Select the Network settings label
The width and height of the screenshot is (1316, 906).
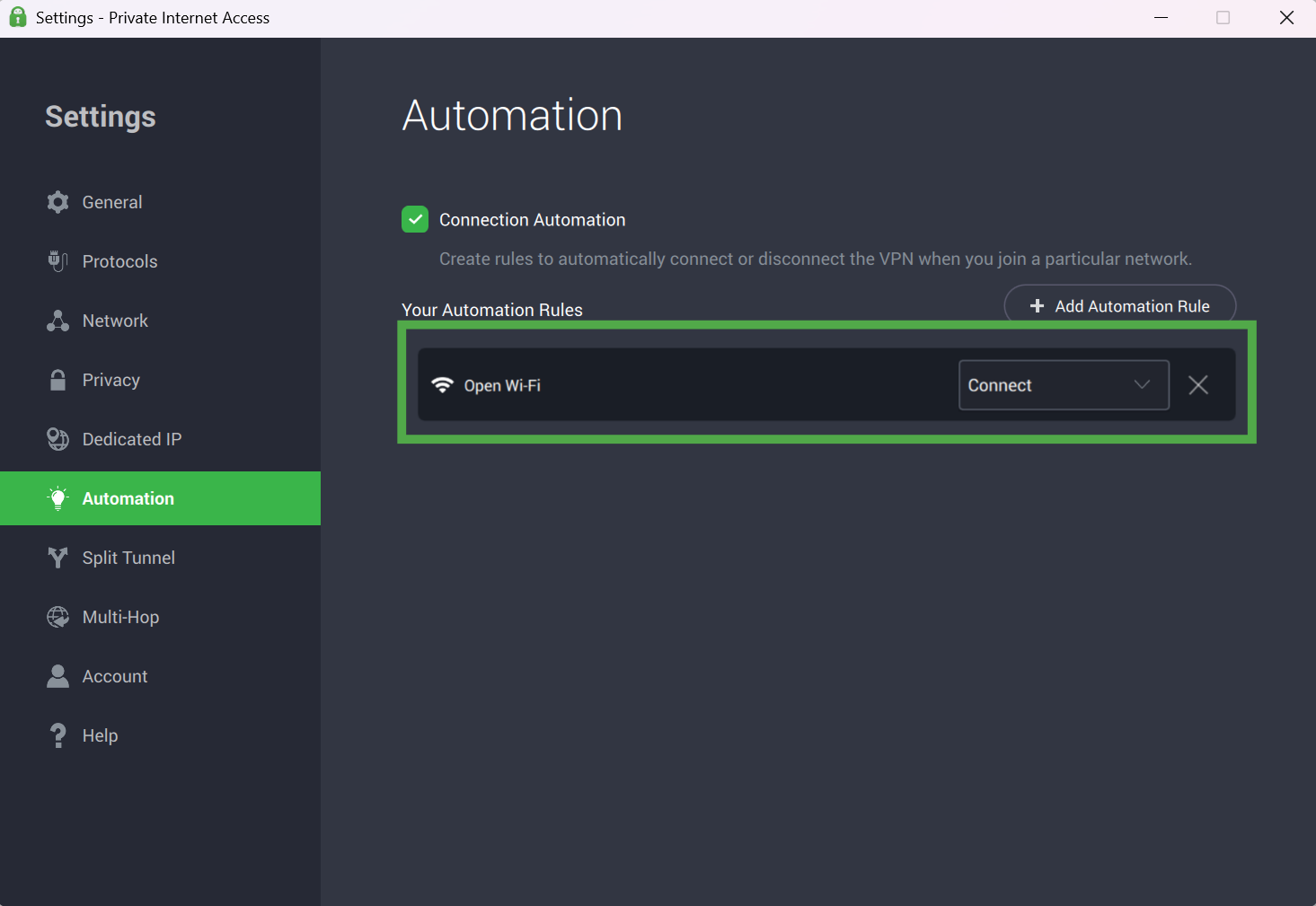point(115,321)
